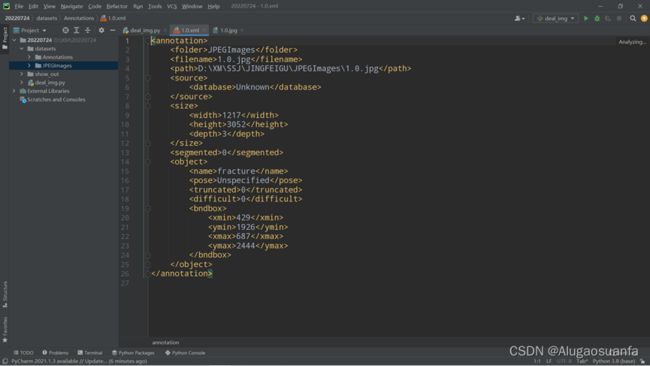Viewport: 650px width, 366px height.
Task: Toggle the Favorites tool window stripe button
Action: click(5, 330)
